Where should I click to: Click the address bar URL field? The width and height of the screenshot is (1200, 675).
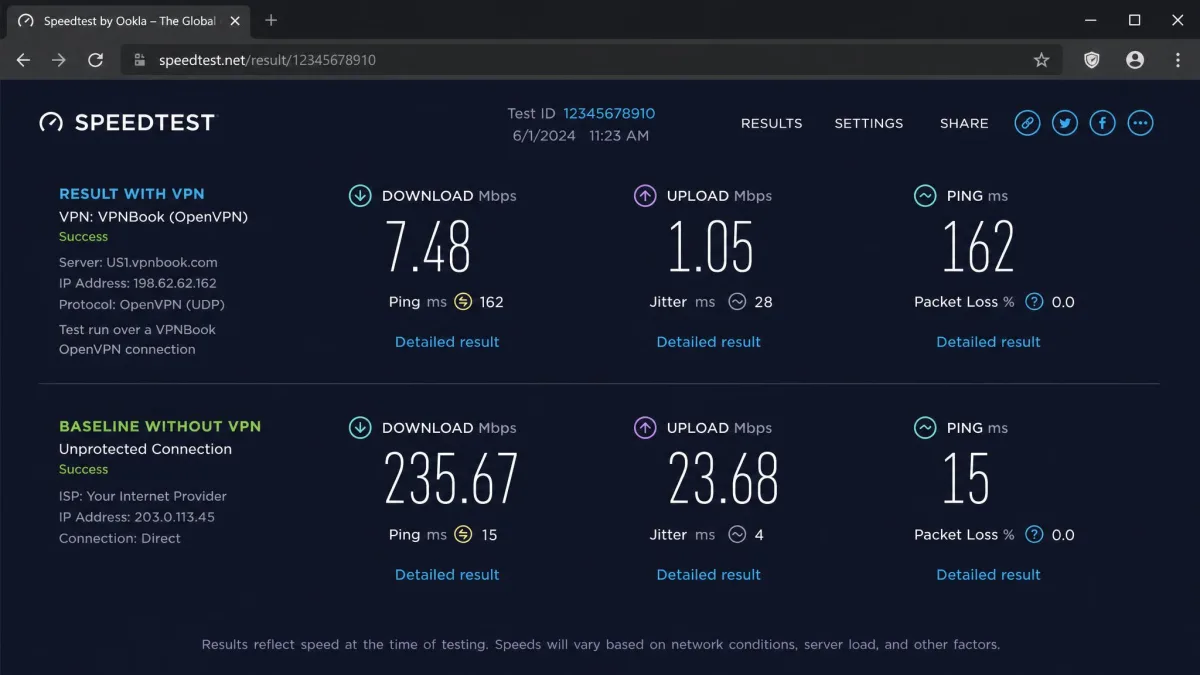point(590,60)
